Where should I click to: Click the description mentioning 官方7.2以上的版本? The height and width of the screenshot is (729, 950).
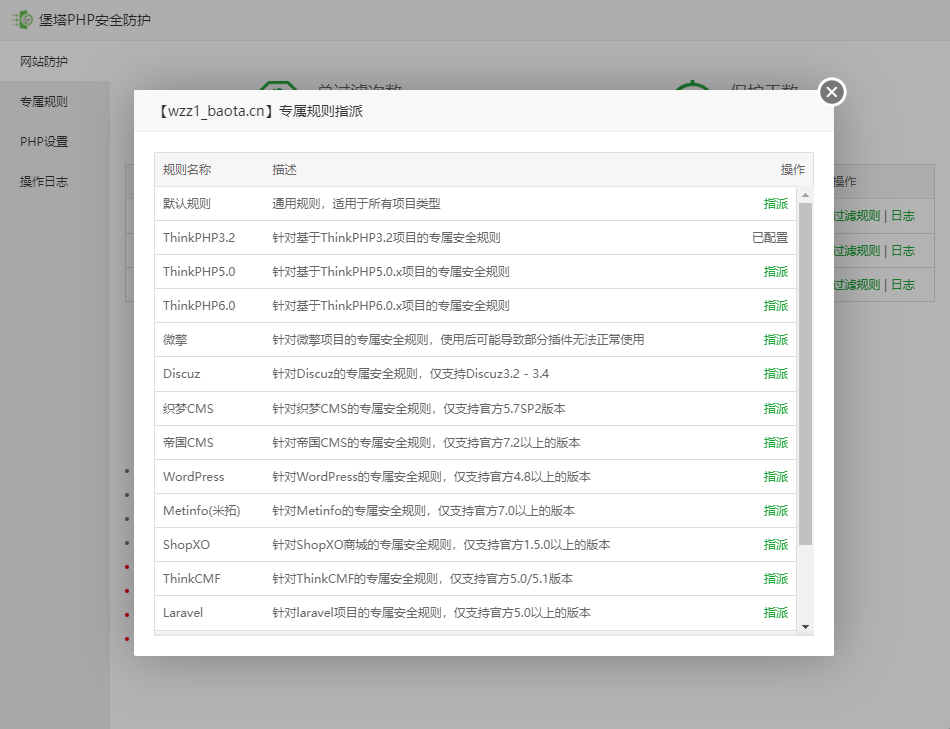pos(426,442)
